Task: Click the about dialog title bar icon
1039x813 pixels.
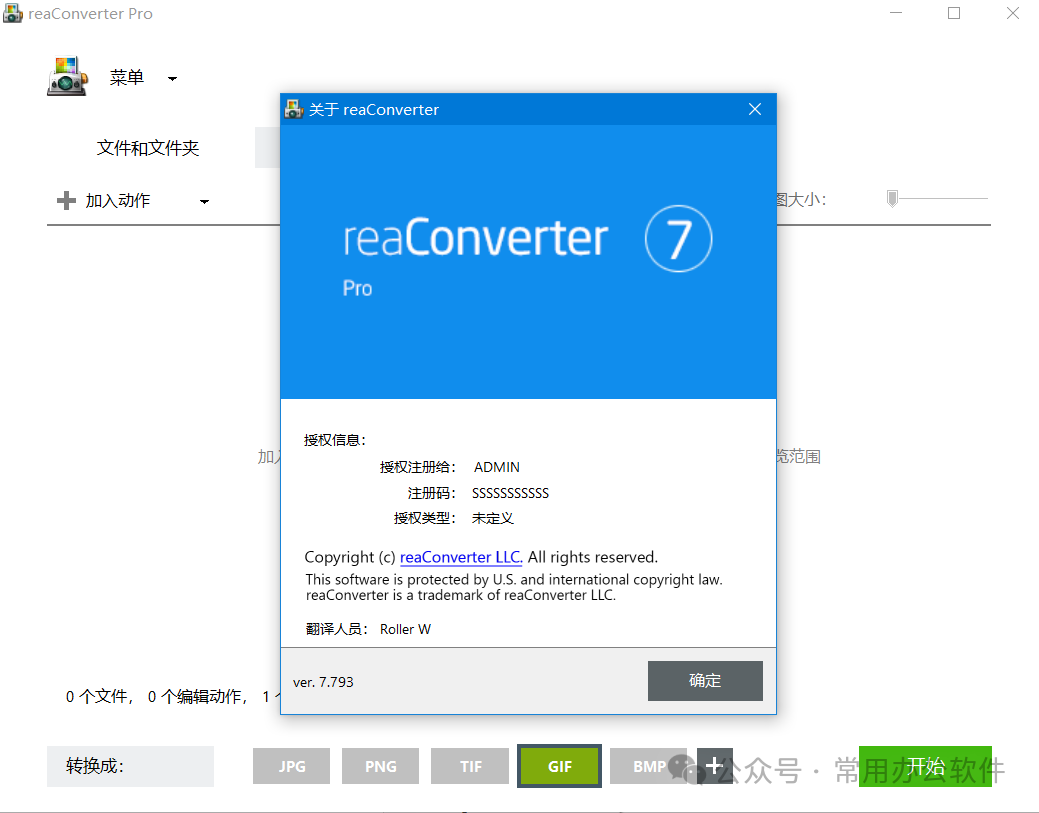Action: (294, 109)
